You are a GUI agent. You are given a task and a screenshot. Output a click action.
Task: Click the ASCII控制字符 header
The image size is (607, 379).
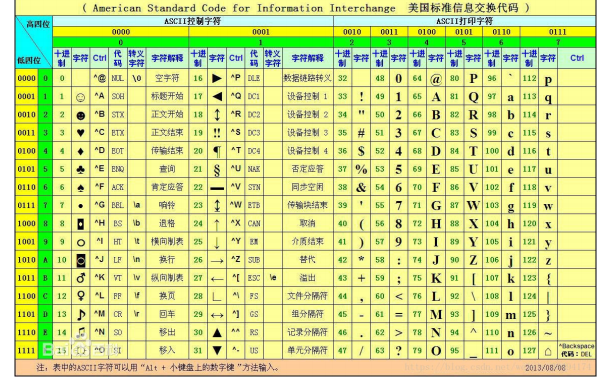point(192,21)
